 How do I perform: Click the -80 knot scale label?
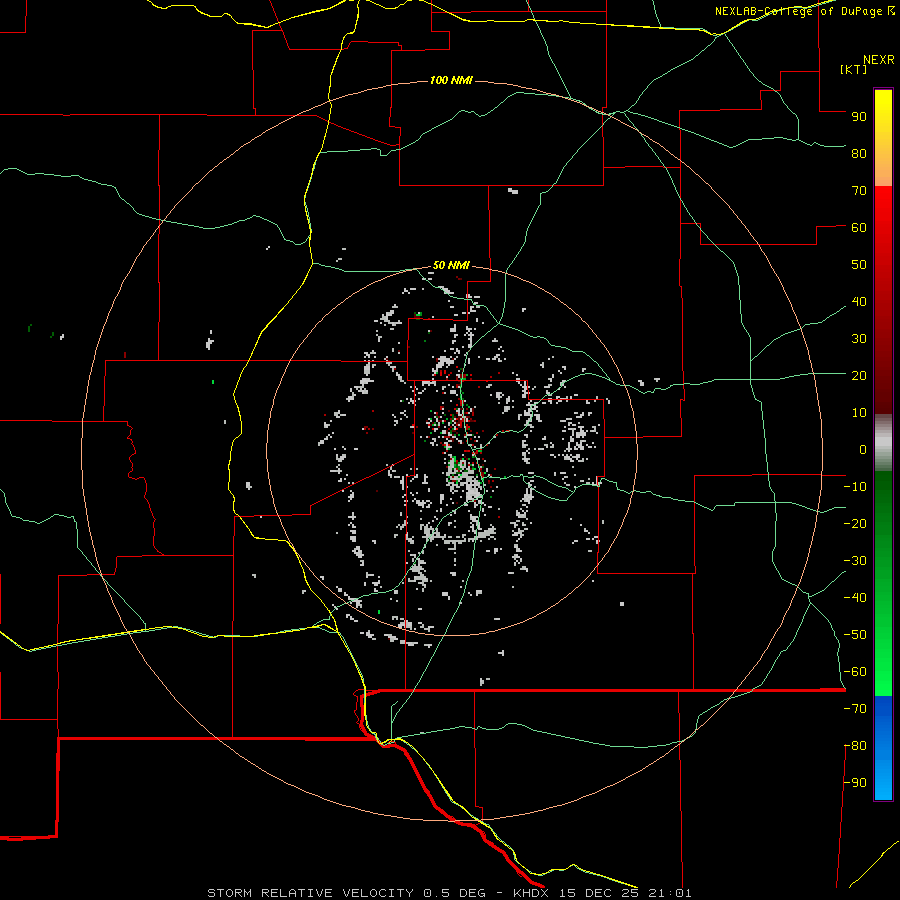855,746
